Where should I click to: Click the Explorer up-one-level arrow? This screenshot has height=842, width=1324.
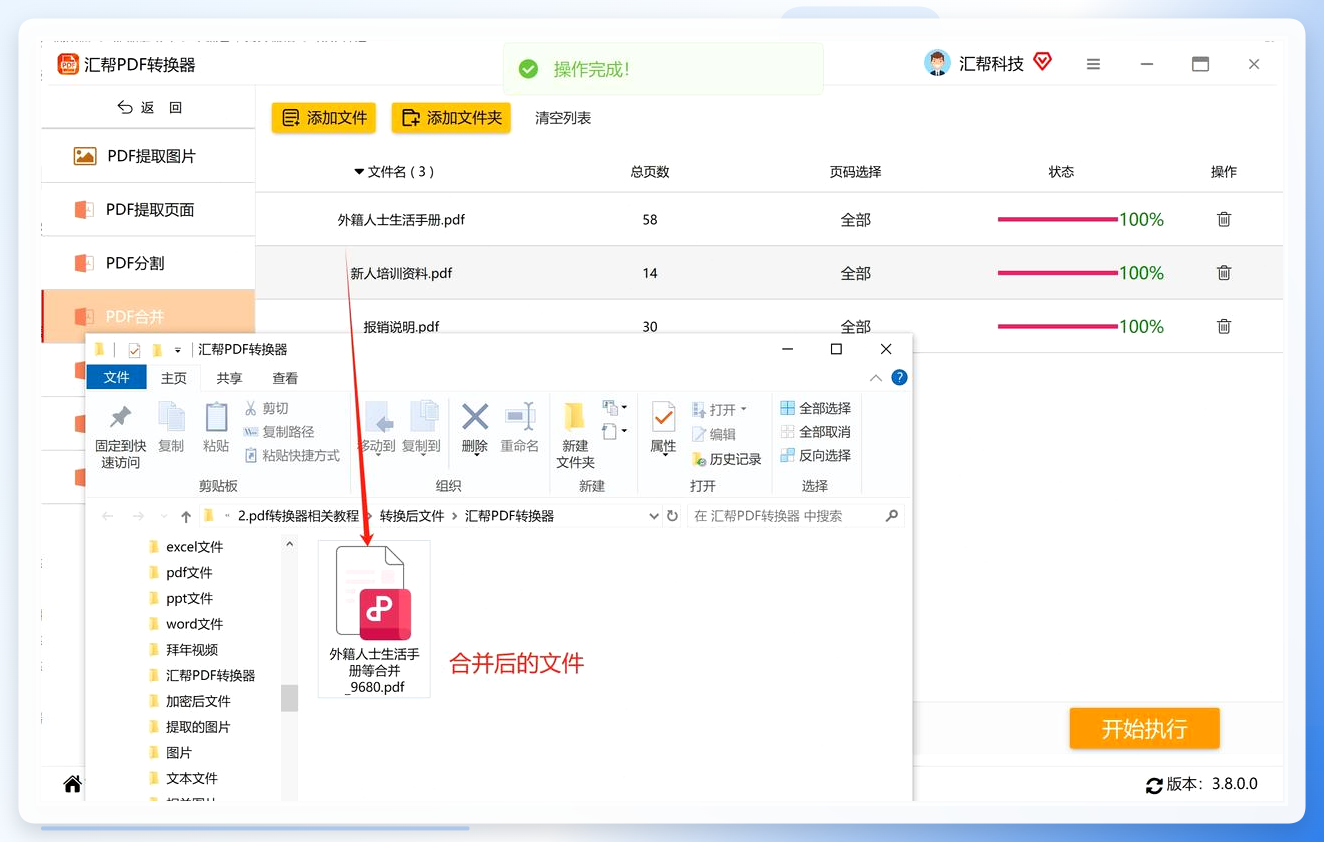pyautogui.click(x=186, y=516)
